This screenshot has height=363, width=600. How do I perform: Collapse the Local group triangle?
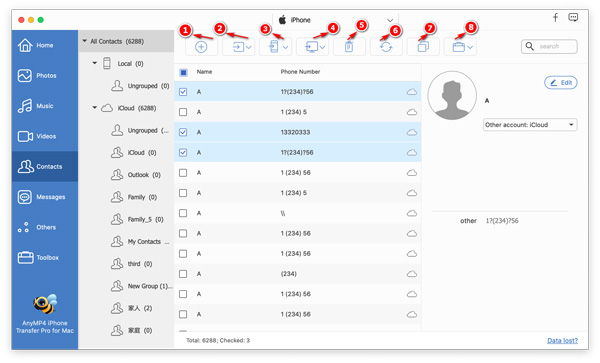[95, 63]
